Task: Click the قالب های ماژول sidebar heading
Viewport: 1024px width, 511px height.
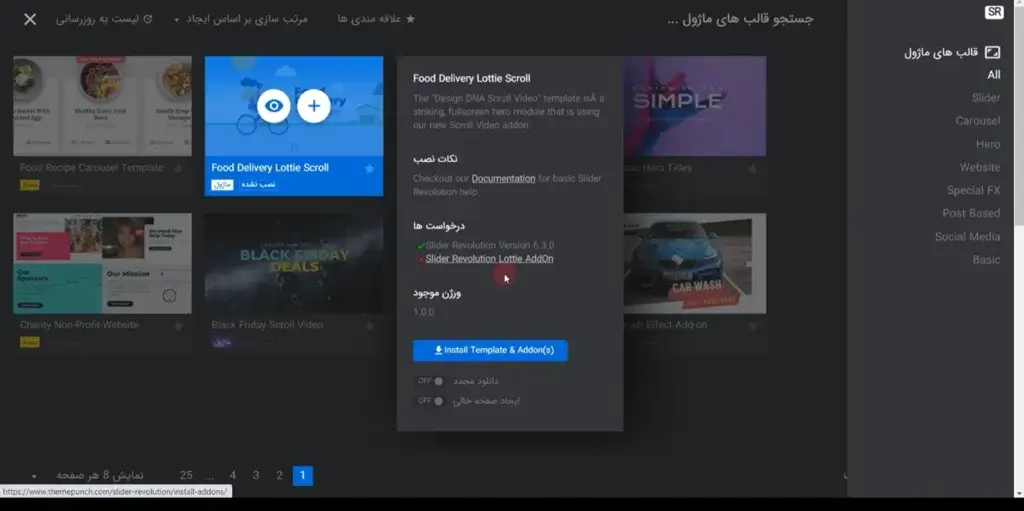Action: 941,52
